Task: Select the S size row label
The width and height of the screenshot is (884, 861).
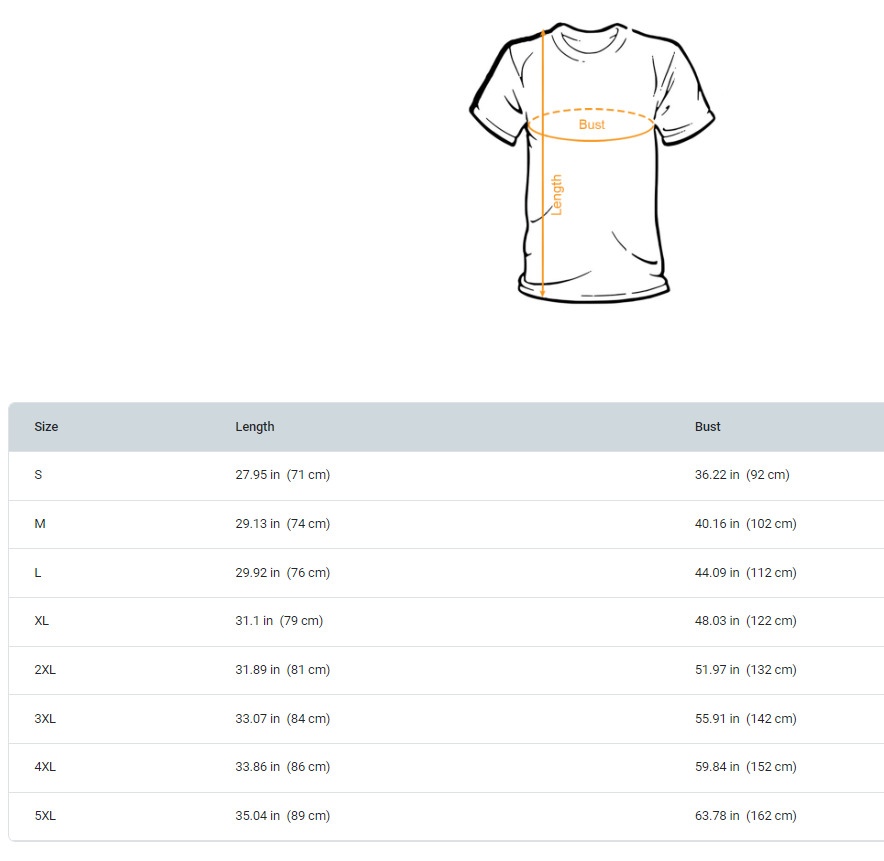Action: tap(39, 475)
